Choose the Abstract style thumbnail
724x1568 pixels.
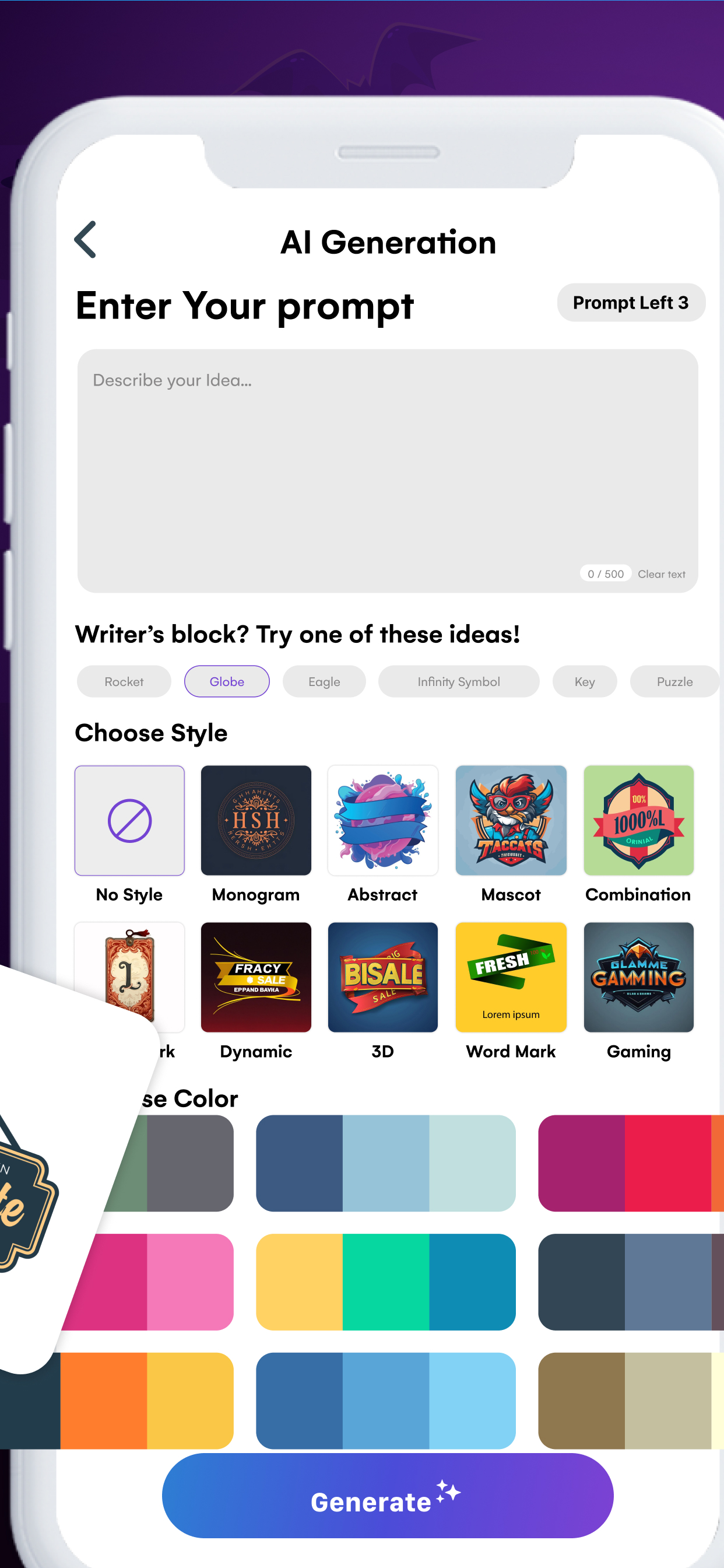pyautogui.click(x=382, y=820)
